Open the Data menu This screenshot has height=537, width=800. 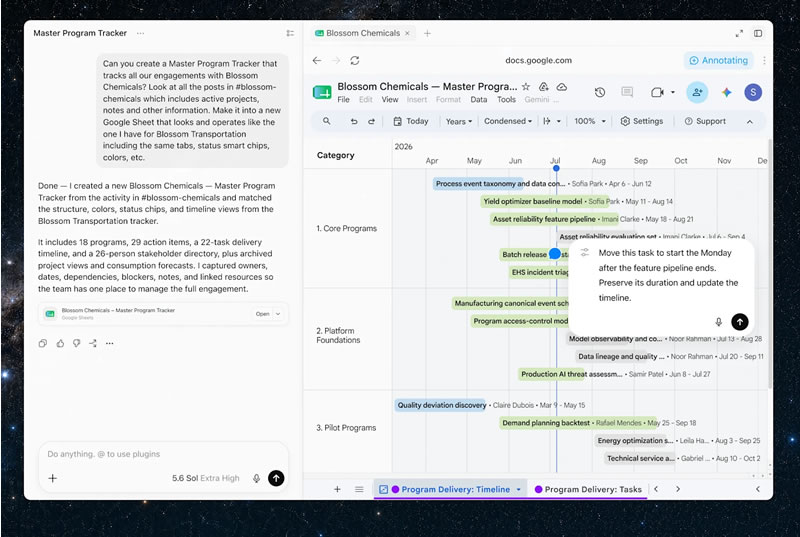tap(479, 99)
